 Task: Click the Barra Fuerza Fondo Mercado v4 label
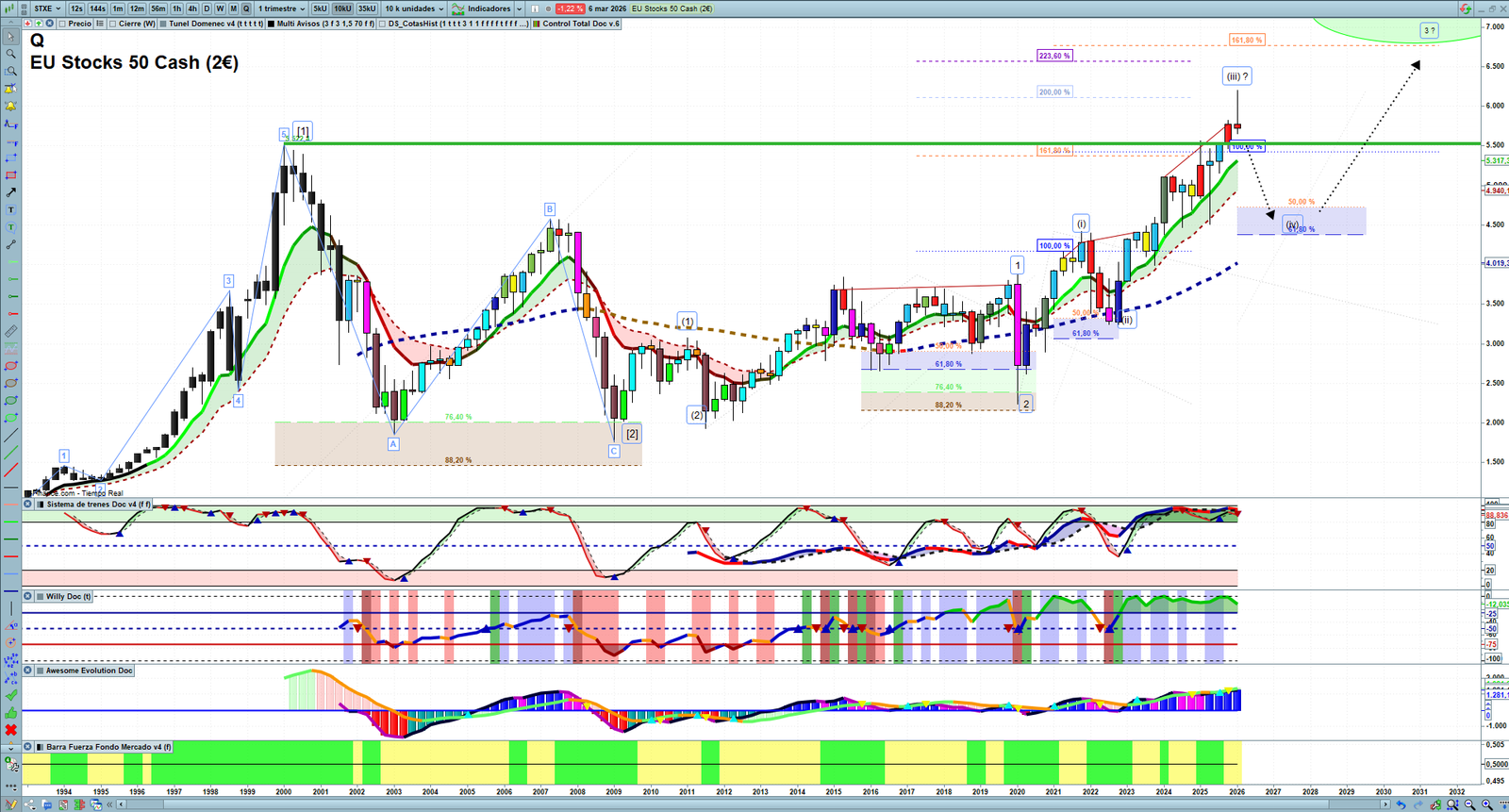click(x=108, y=747)
